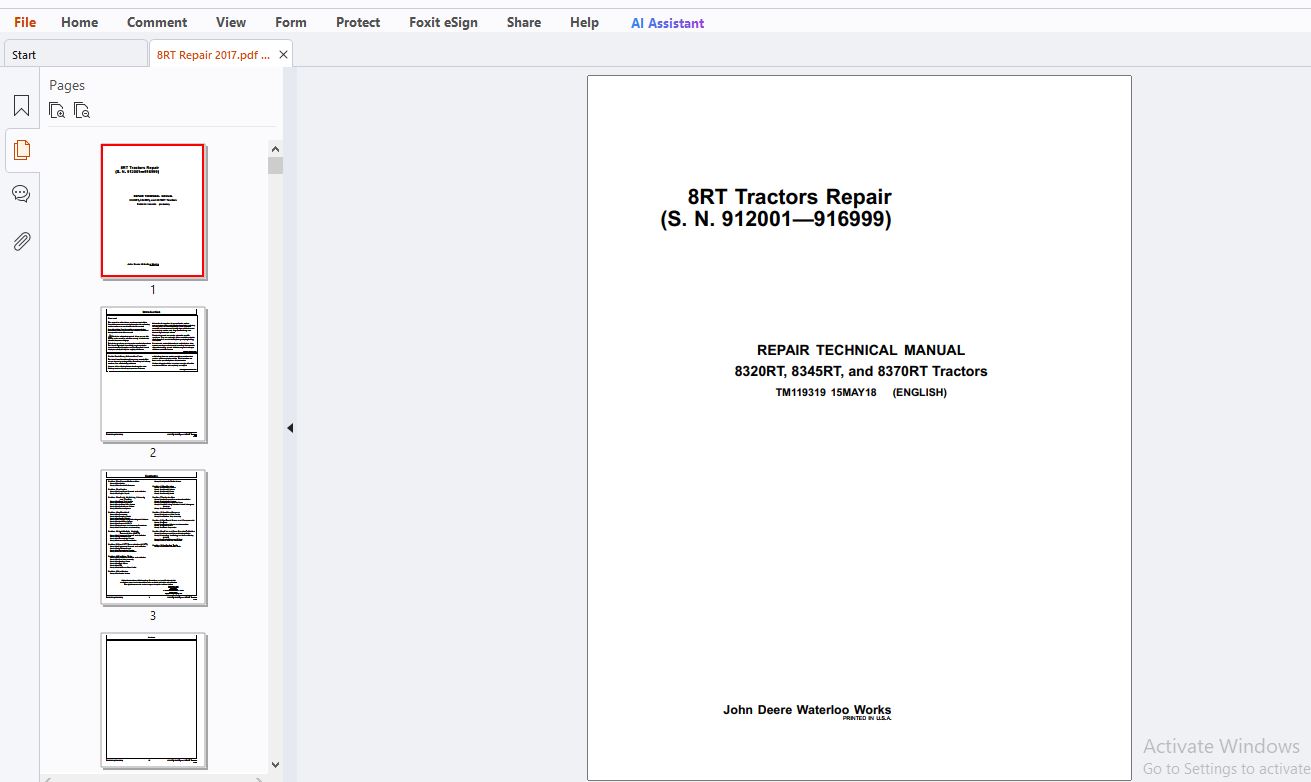Click the 'John Deere Waterloo Works' text
Screen dimensions: 1311x782
(x=807, y=710)
